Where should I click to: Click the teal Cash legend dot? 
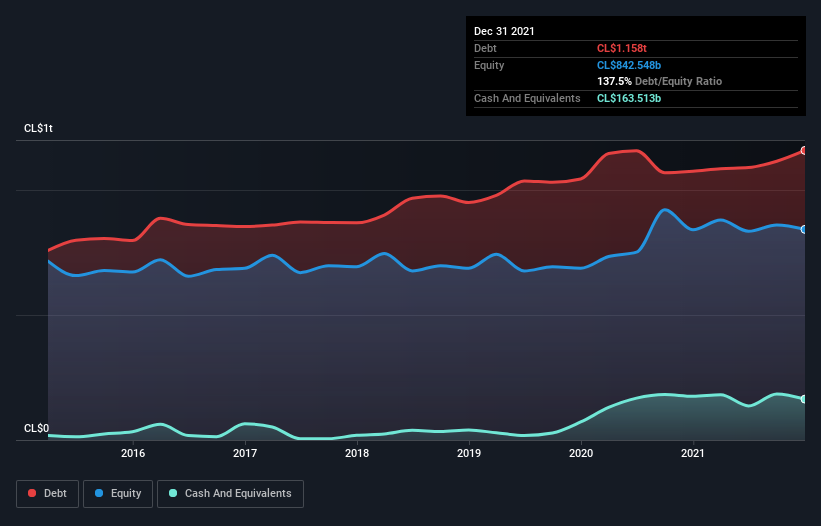(173, 493)
